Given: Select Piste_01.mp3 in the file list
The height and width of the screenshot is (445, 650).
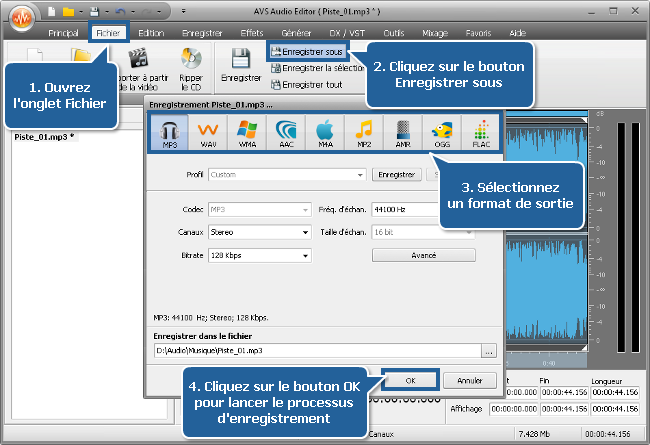Looking at the screenshot, I should pyautogui.click(x=44, y=137).
